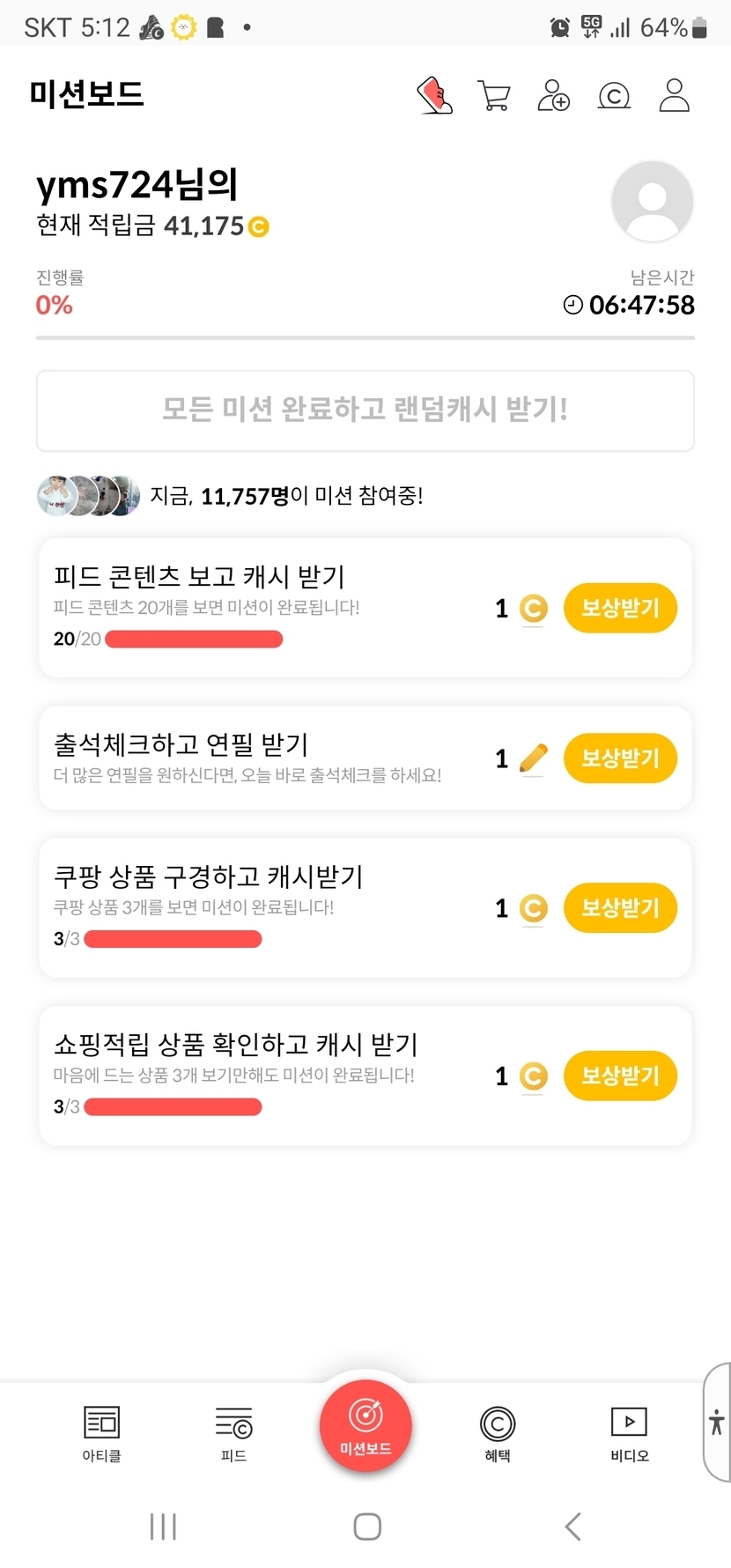Open my profile icon in header

point(674,95)
